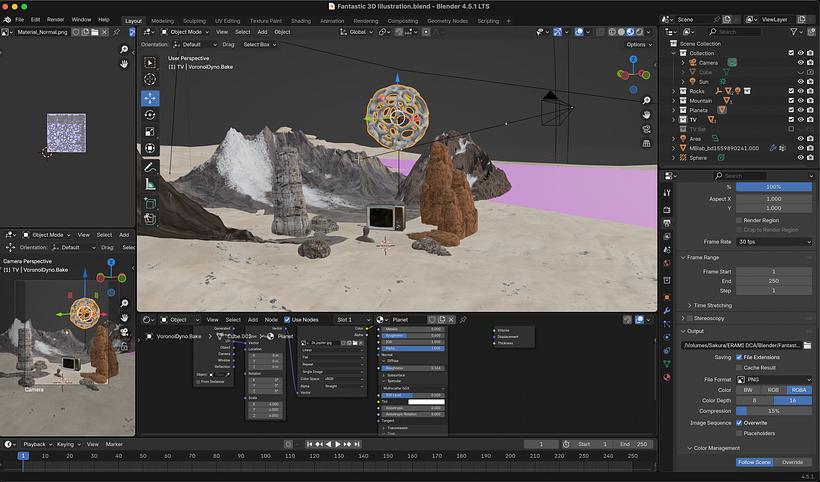820x482 pixels.
Task: Open the Render menu in top bar
Action: pos(56,19)
